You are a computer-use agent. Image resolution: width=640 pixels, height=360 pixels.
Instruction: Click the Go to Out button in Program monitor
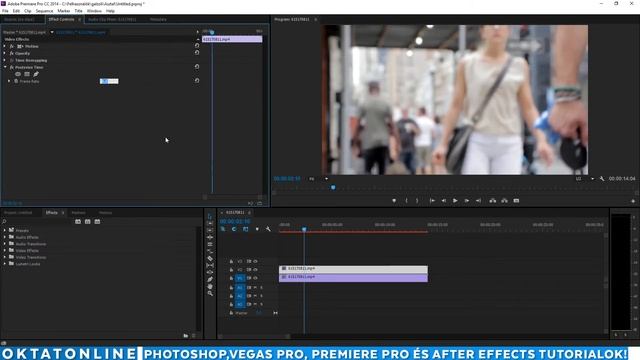click(x=478, y=201)
